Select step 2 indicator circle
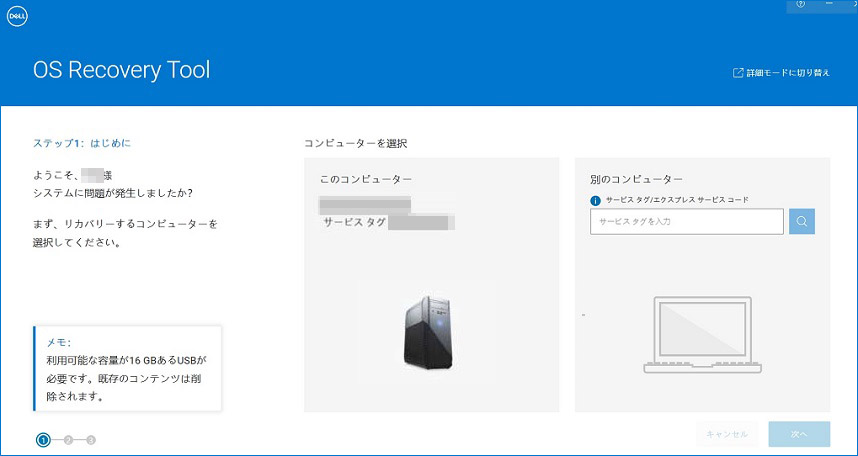 tap(68, 440)
